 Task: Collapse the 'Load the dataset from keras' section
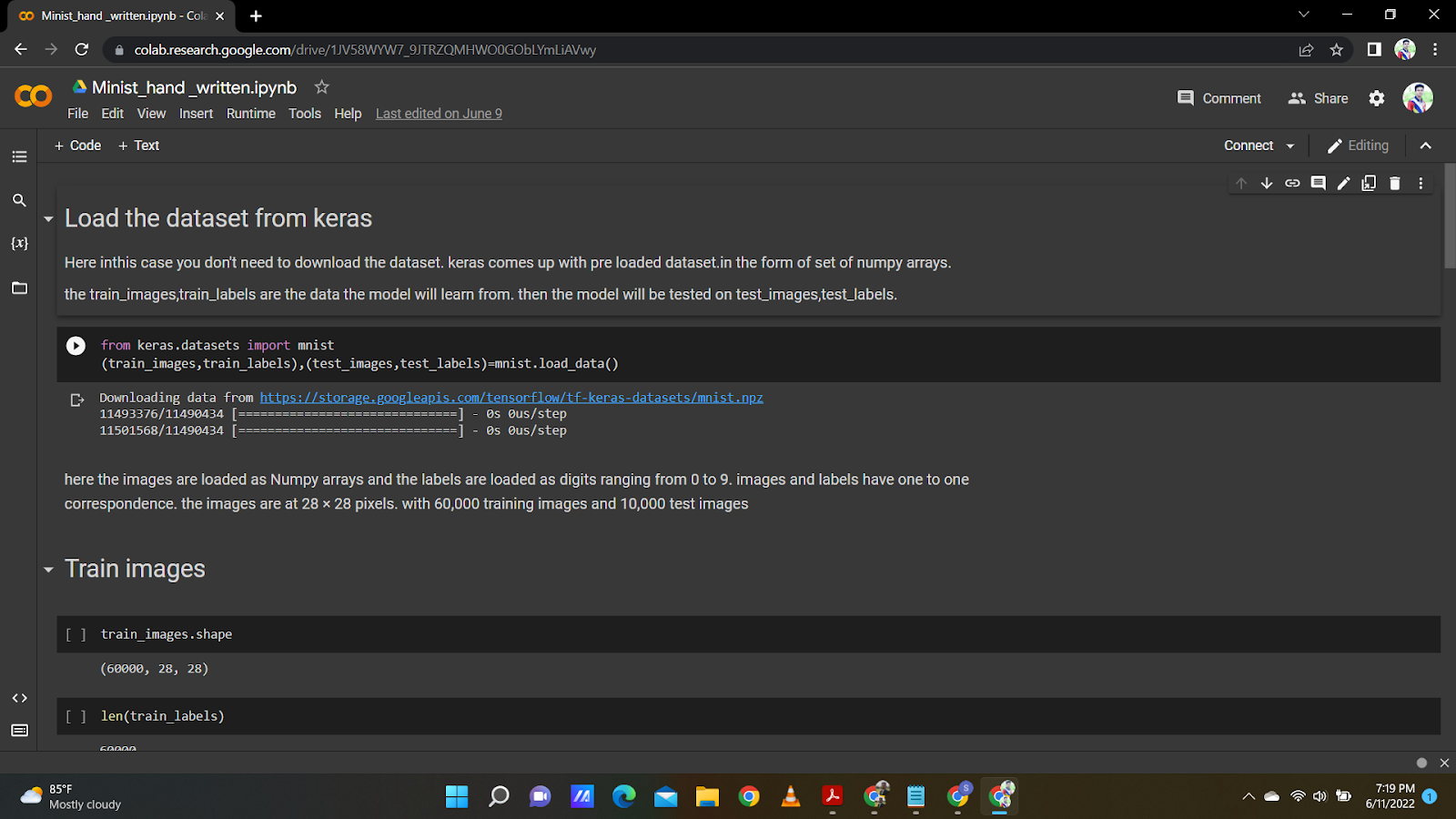[x=48, y=219]
